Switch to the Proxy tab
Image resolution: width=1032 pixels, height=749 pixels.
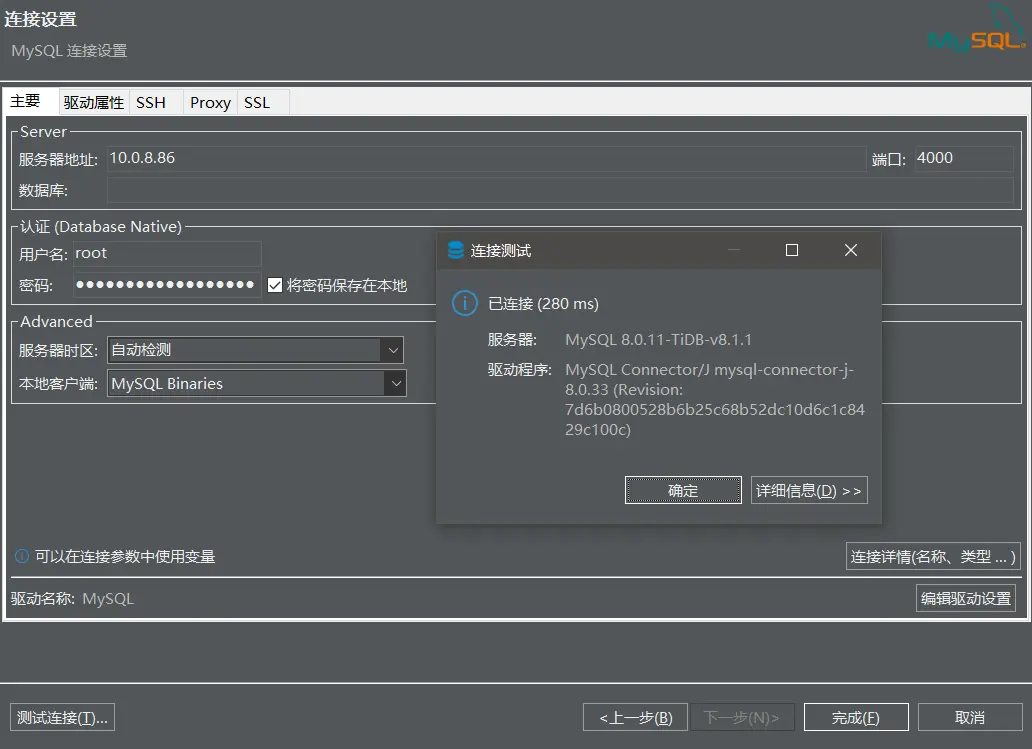(209, 101)
